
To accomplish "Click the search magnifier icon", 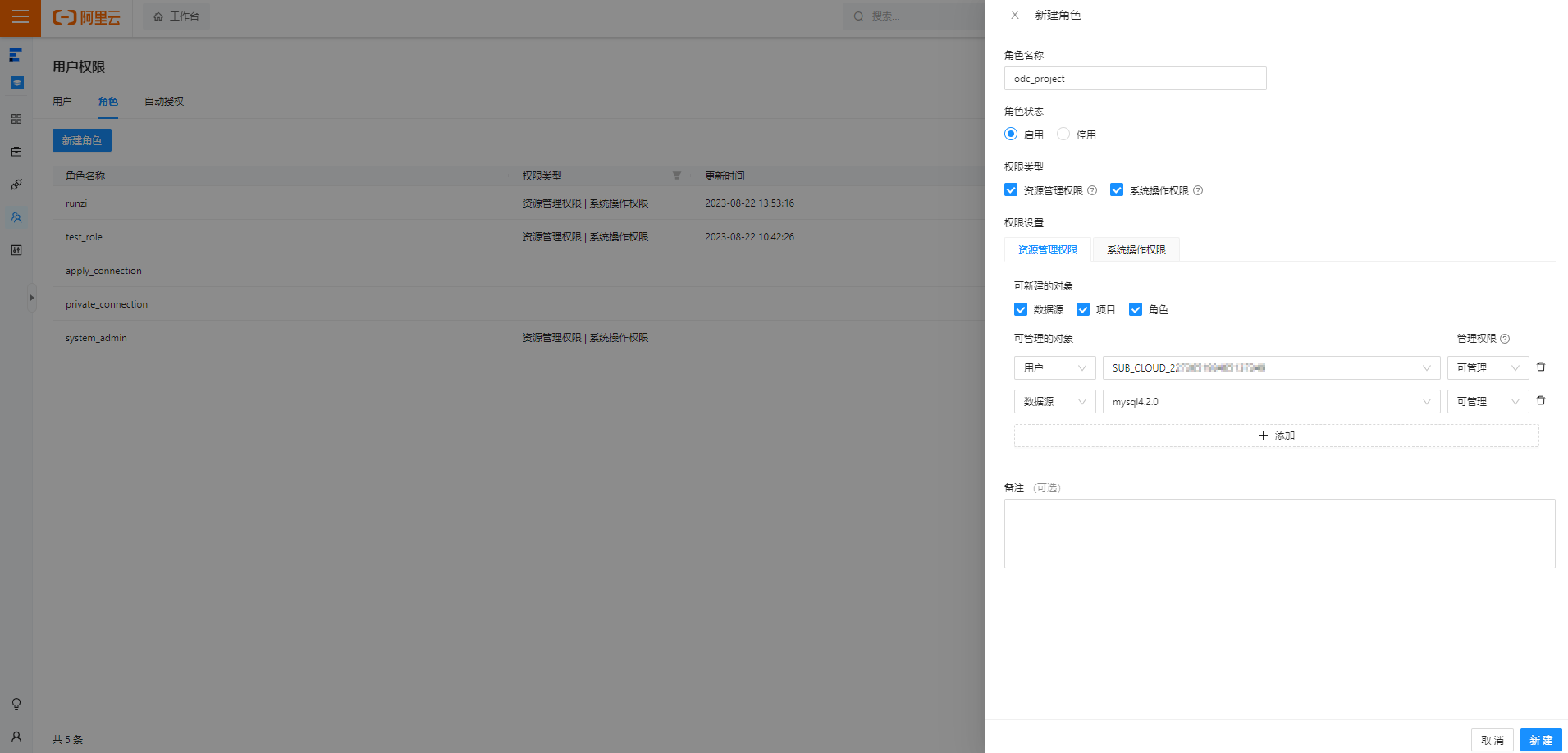I will (x=858, y=16).
